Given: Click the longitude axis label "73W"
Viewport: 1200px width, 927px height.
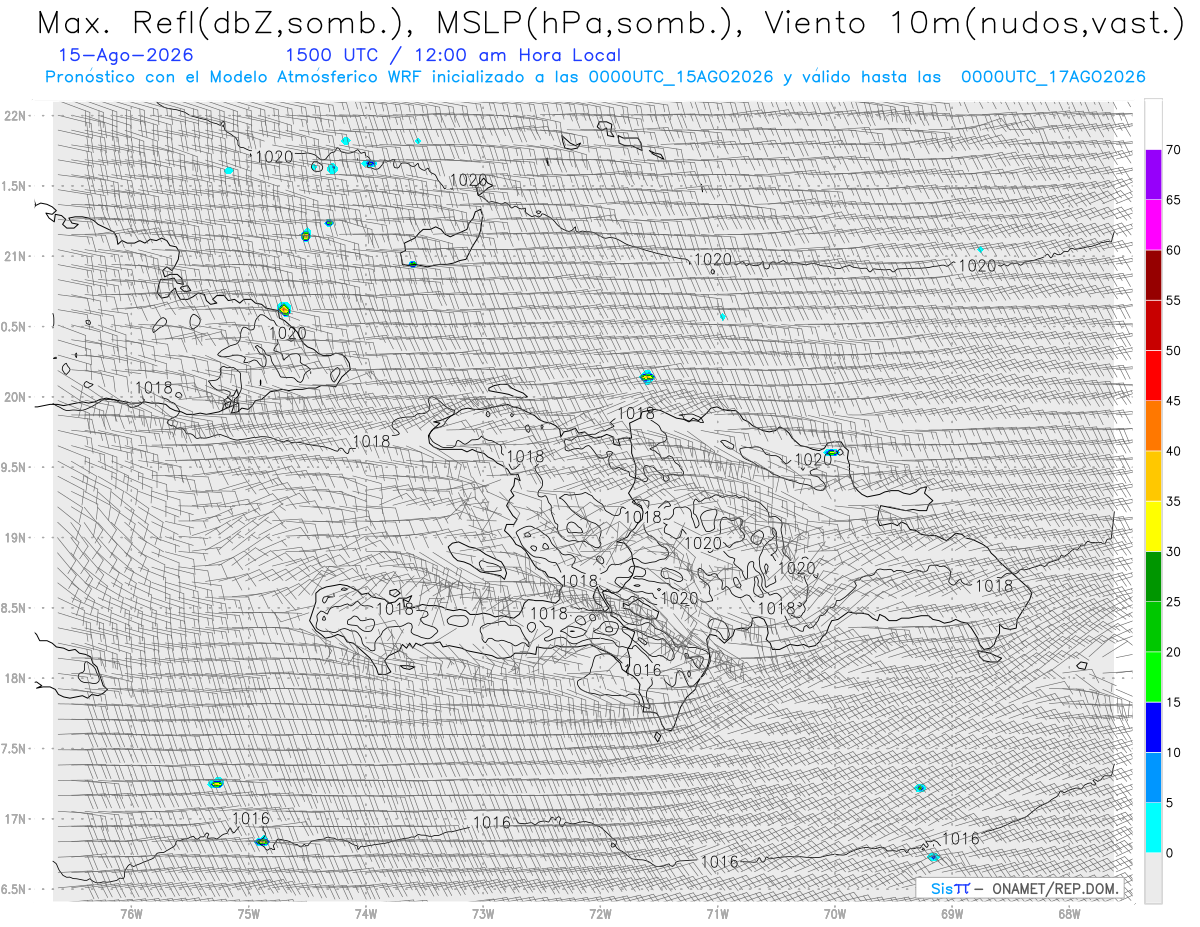Looking at the screenshot, I should pos(482,913).
